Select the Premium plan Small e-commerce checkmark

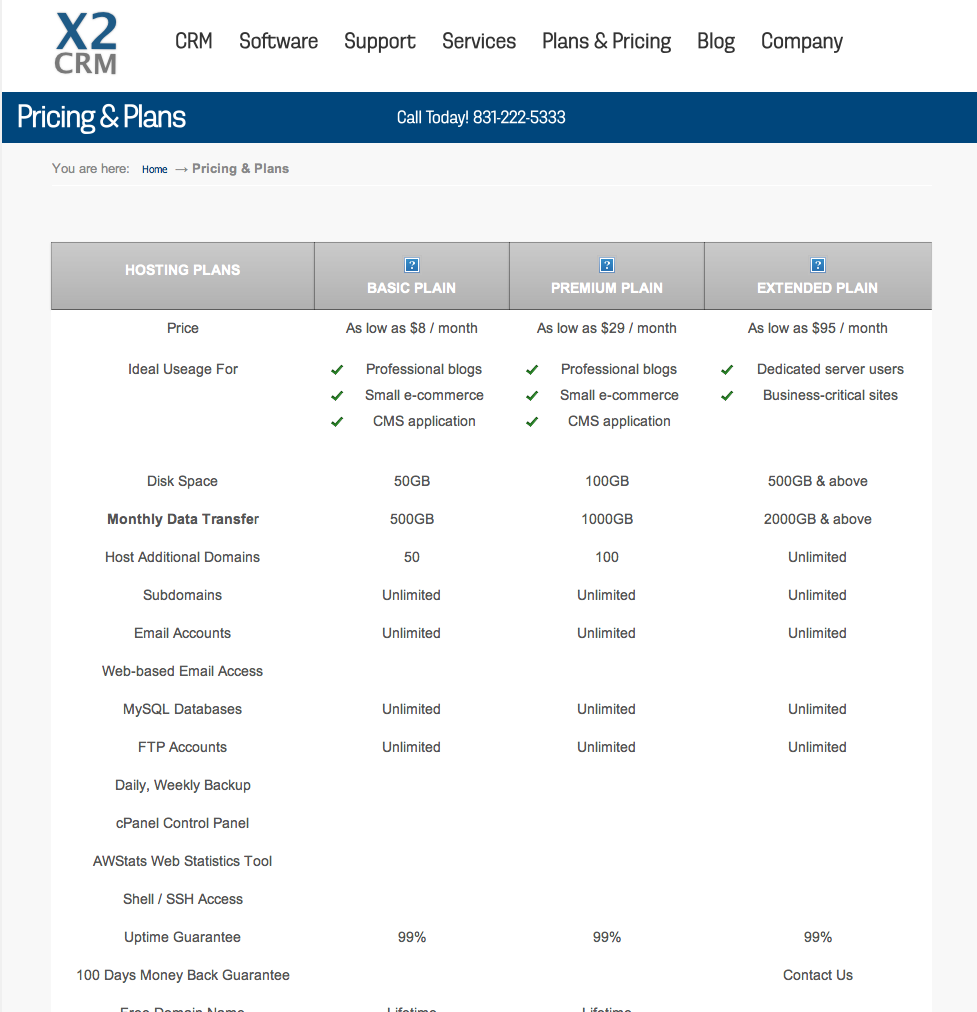(532, 395)
